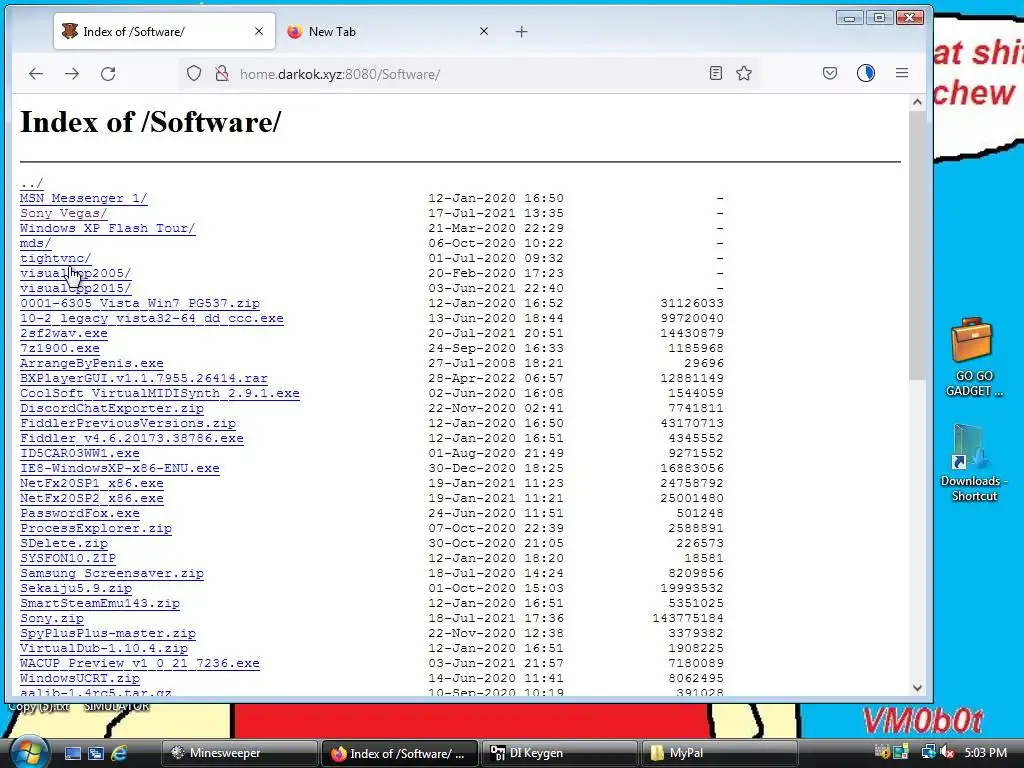
Task: Download CoolSoft_VirtualMIDISynth_2.9.1.exe
Action: click(x=160, y=393)
